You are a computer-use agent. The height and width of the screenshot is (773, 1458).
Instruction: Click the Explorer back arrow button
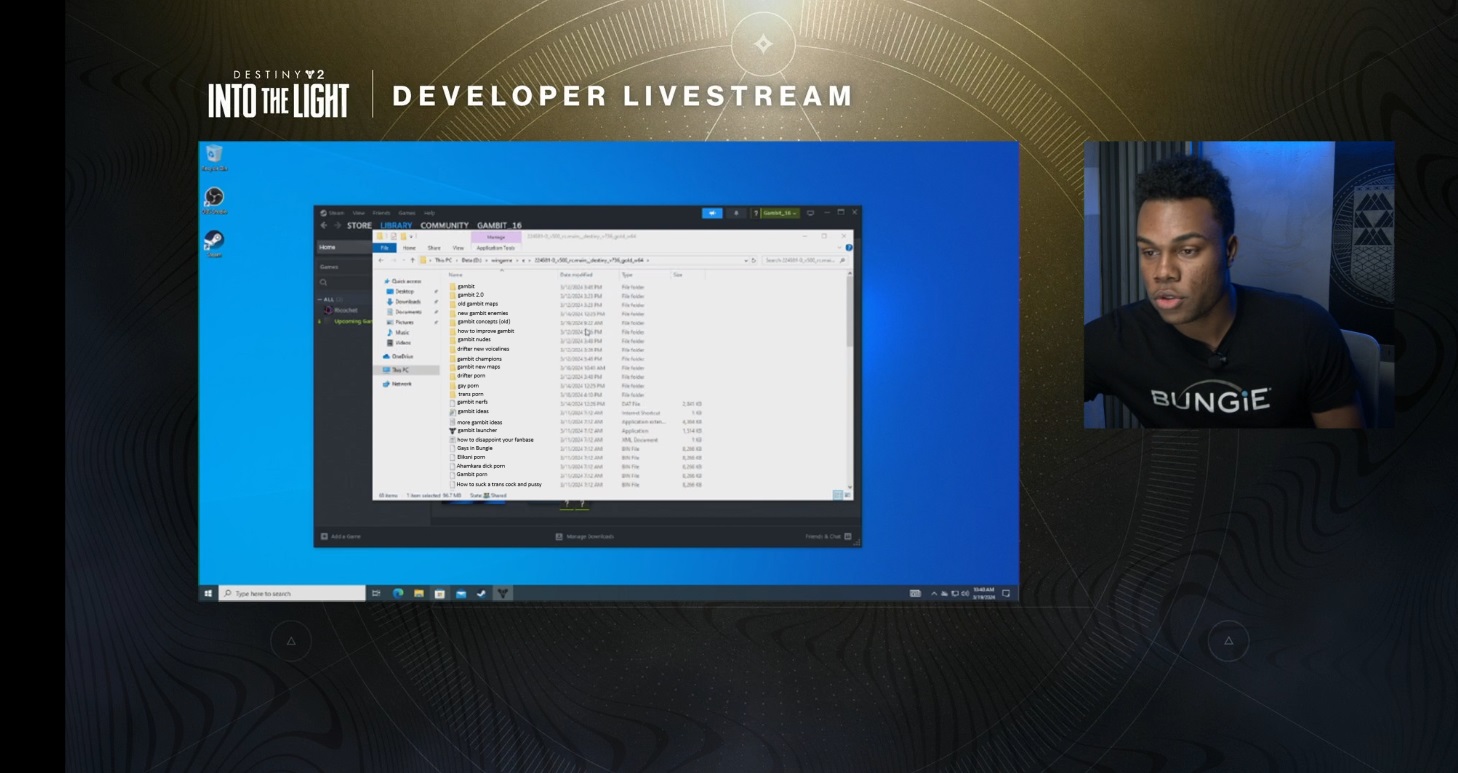coord(380,260)
